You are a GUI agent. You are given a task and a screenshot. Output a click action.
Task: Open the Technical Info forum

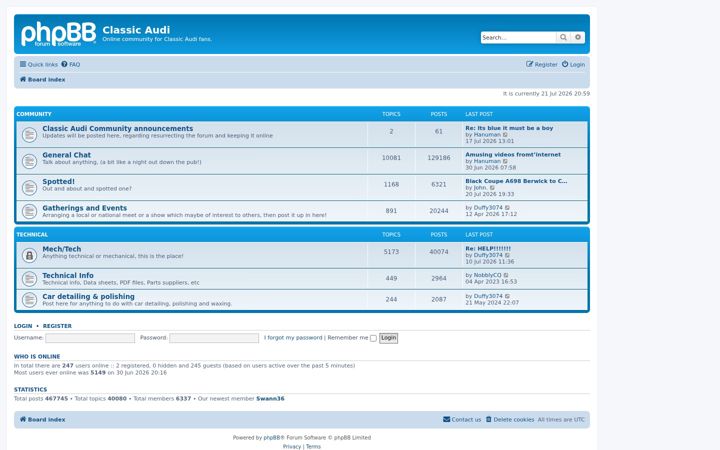[68, 276]
